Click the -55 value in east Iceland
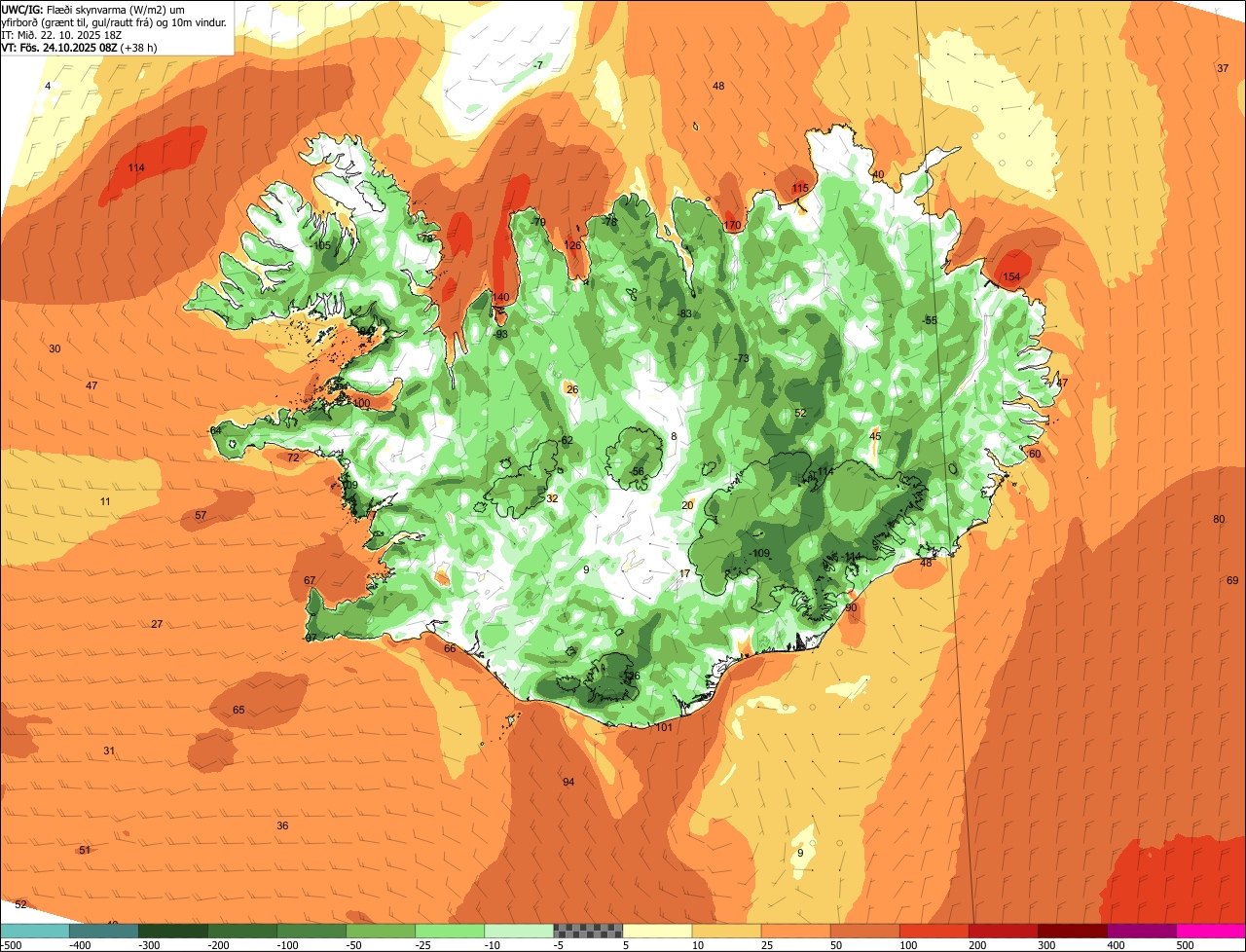Viewport: 1246px width, 952px height. click(930, 320)
